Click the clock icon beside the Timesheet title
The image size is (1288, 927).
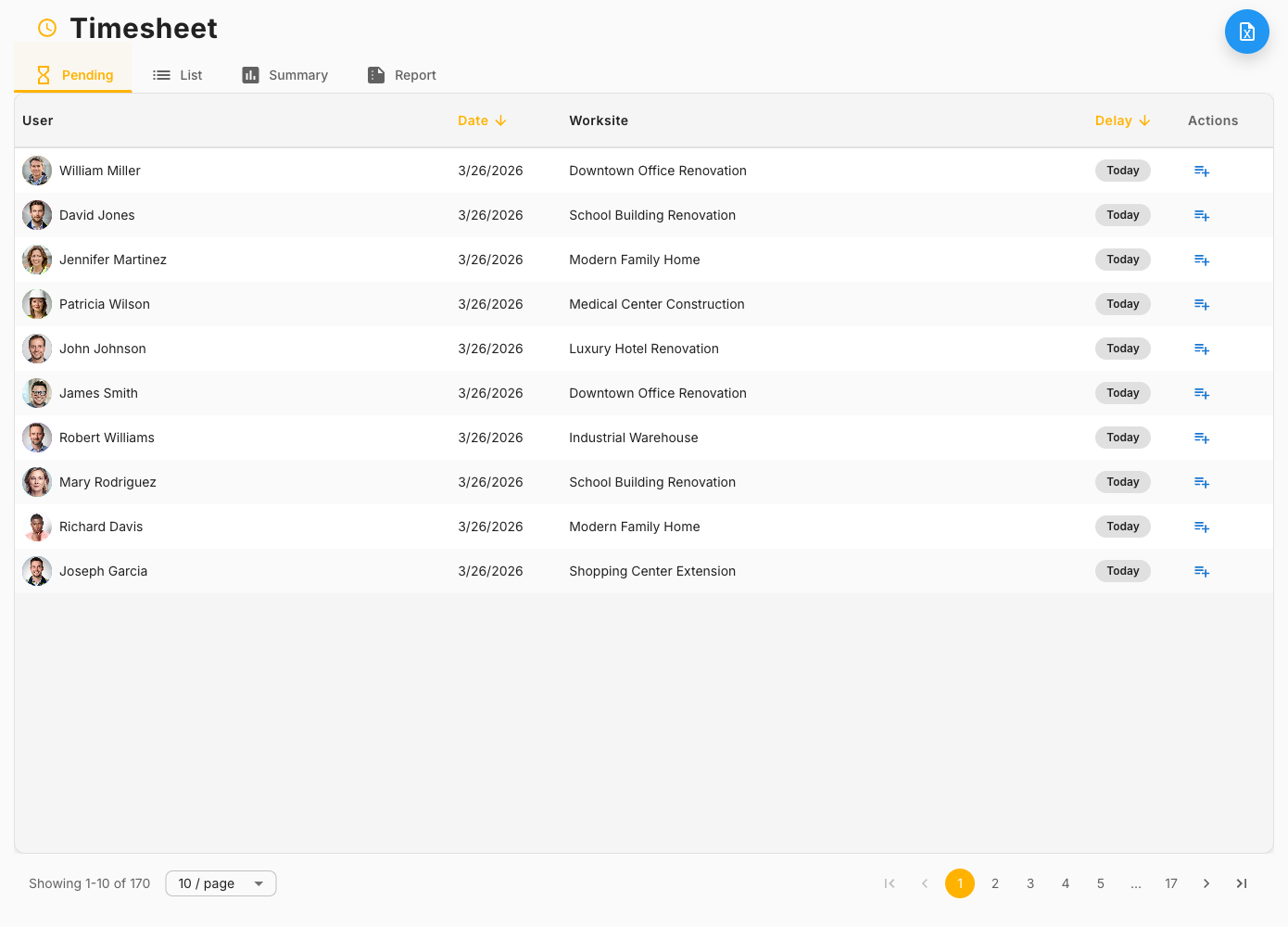pyautogui.click(x=46, y=28)
